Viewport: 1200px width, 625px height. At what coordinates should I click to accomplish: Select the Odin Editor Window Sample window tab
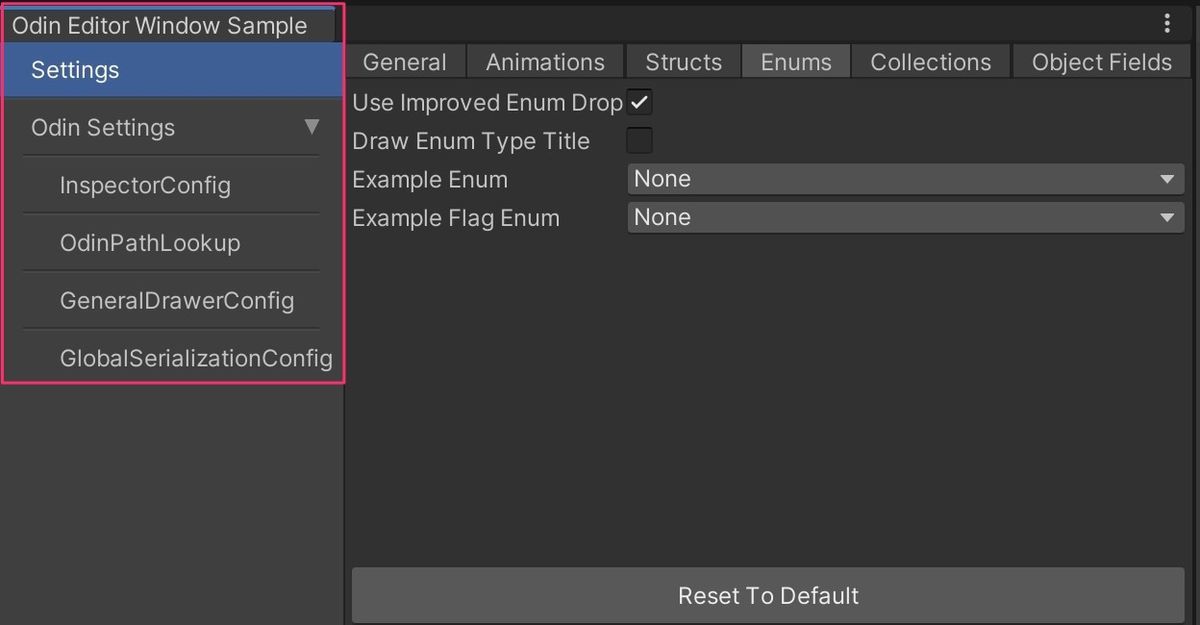coord(168,25)
